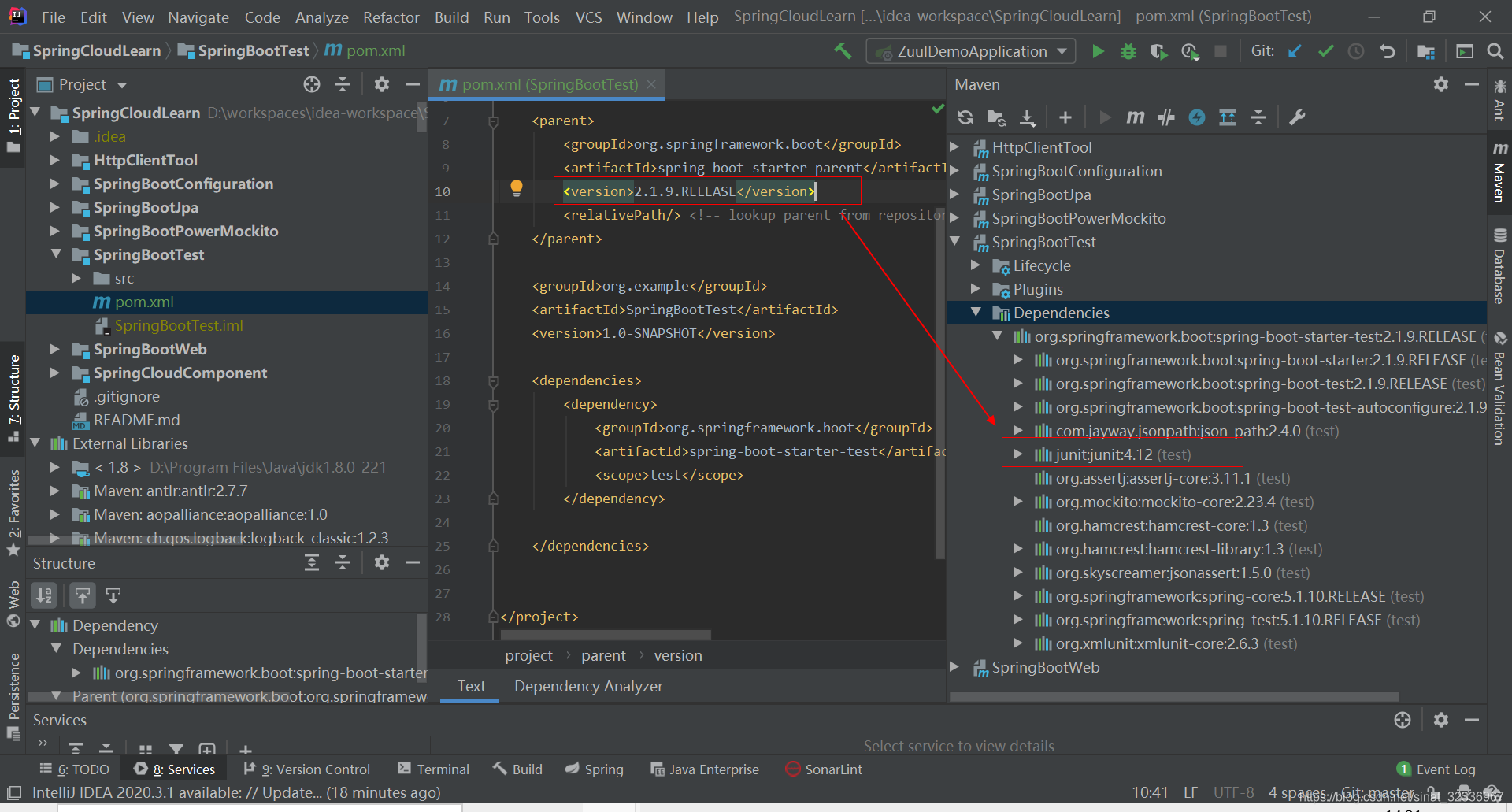Click the version breadcrumb below the editor
Image resolution: width=1512 pixels, height=812 pixels.
click(x=677, y=654)
